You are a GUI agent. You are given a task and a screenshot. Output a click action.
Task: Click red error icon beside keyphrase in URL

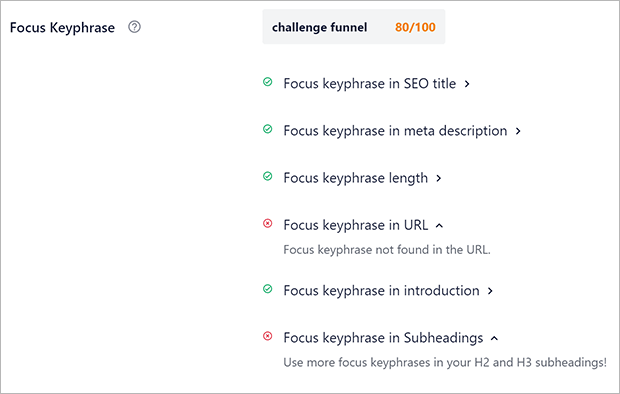268,224
